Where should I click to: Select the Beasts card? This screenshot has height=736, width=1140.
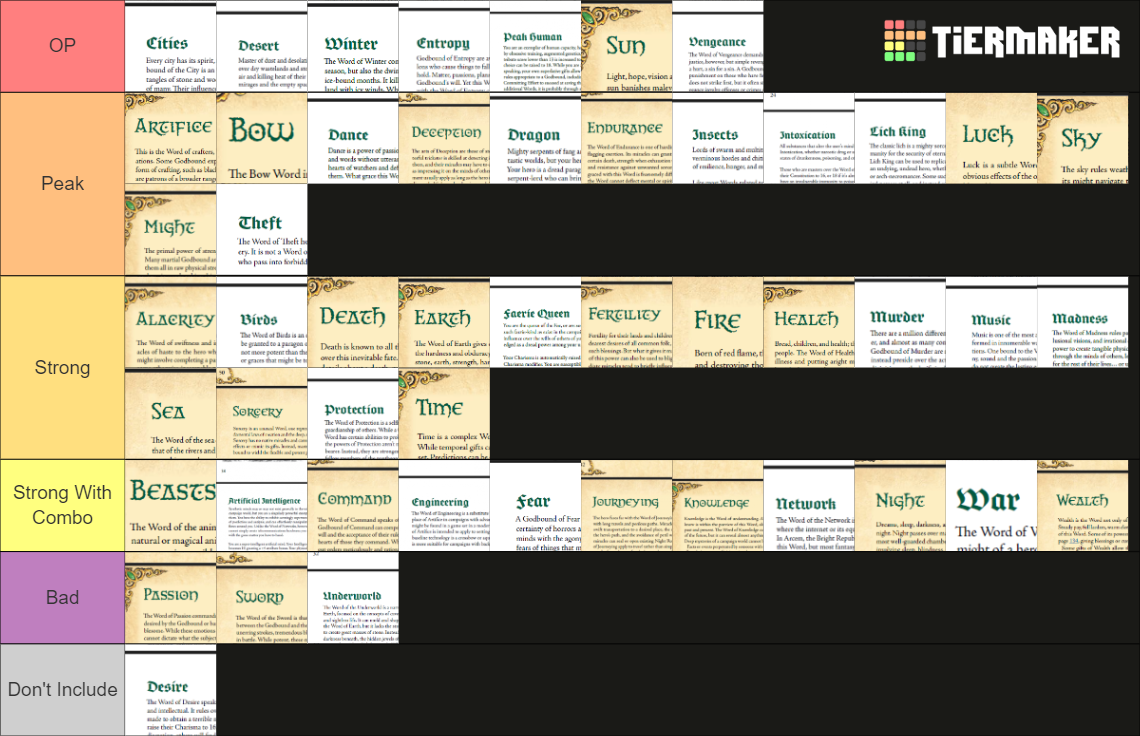click(x=170, y=505)
